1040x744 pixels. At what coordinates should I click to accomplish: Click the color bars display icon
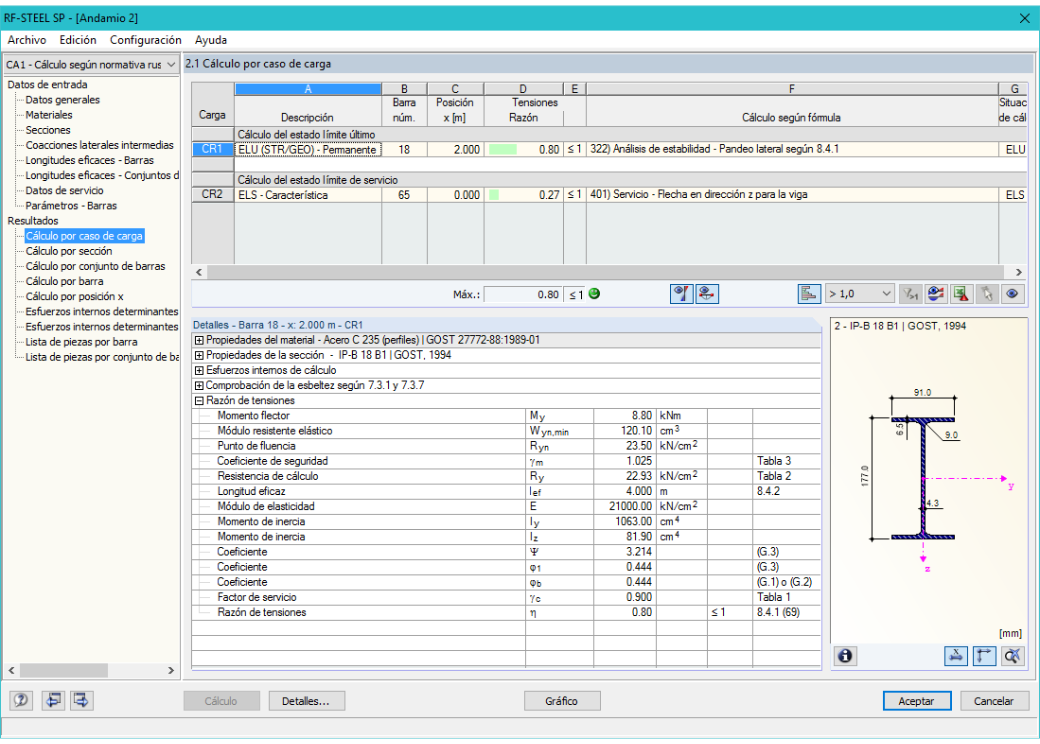809,294
